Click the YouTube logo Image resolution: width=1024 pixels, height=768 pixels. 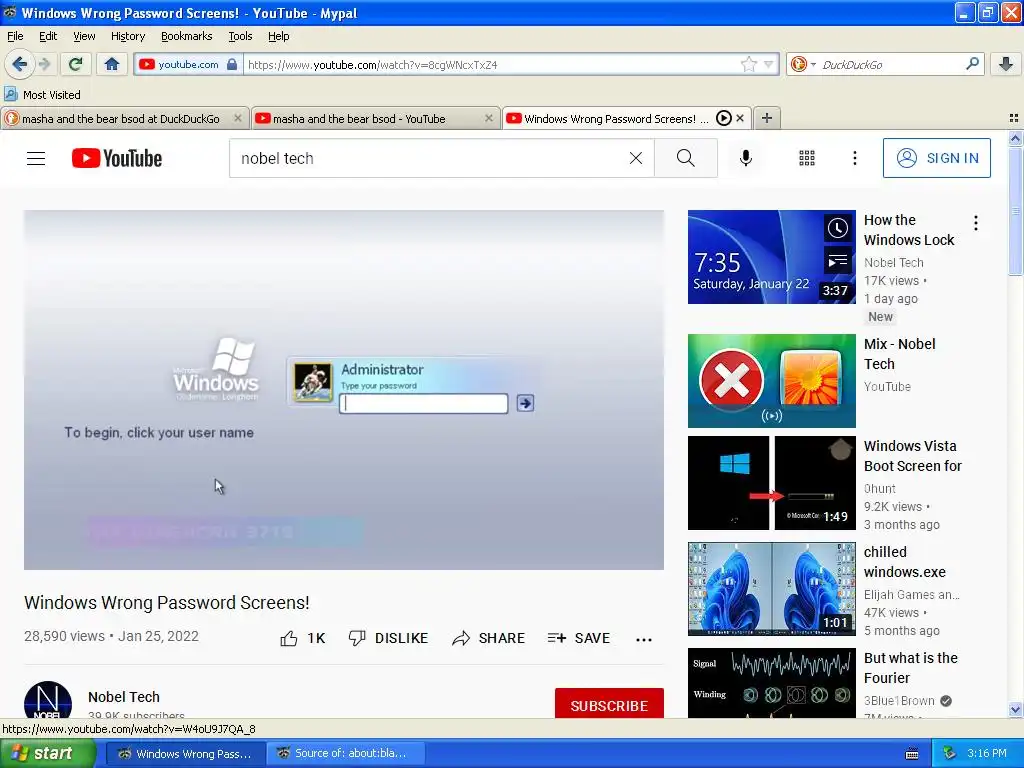click(117, 158)
